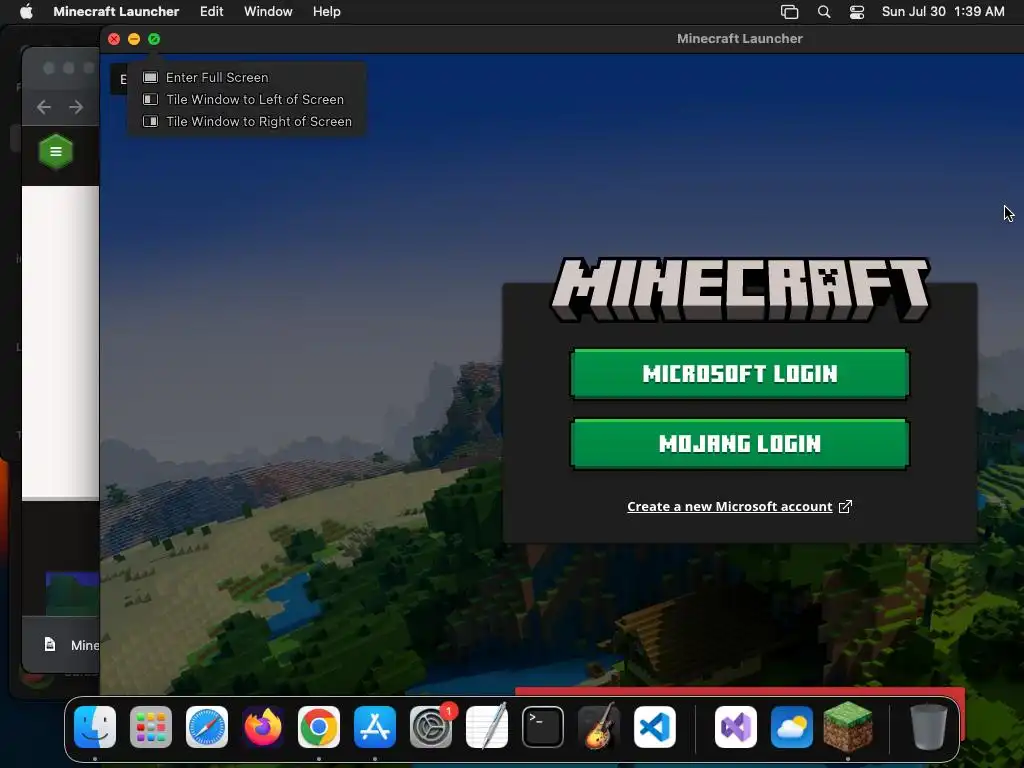
Task: Launch GarageBand from the dock
Action: (599, 727)
